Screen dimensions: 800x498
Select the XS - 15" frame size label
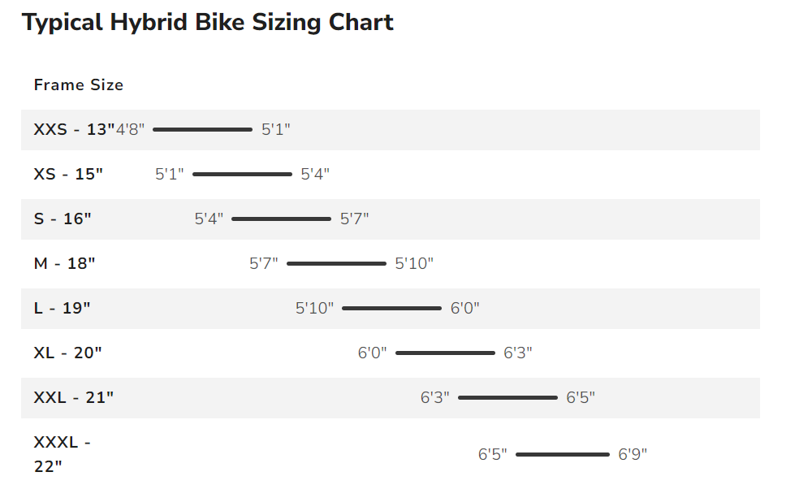pyautogui.click(x=68, y=174)
